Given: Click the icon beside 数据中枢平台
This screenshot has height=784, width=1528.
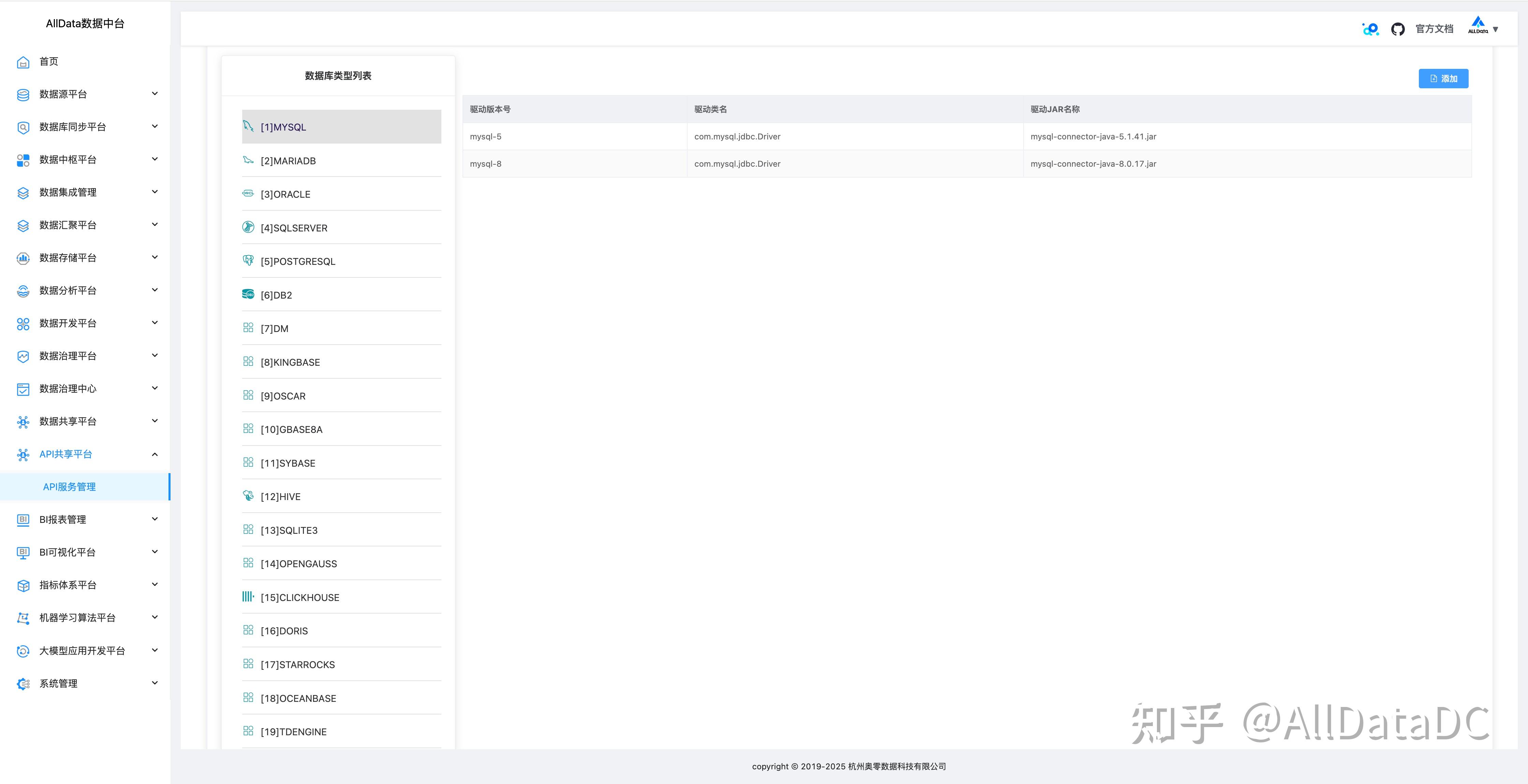Looking at the screenshot, I should point(23,160).
